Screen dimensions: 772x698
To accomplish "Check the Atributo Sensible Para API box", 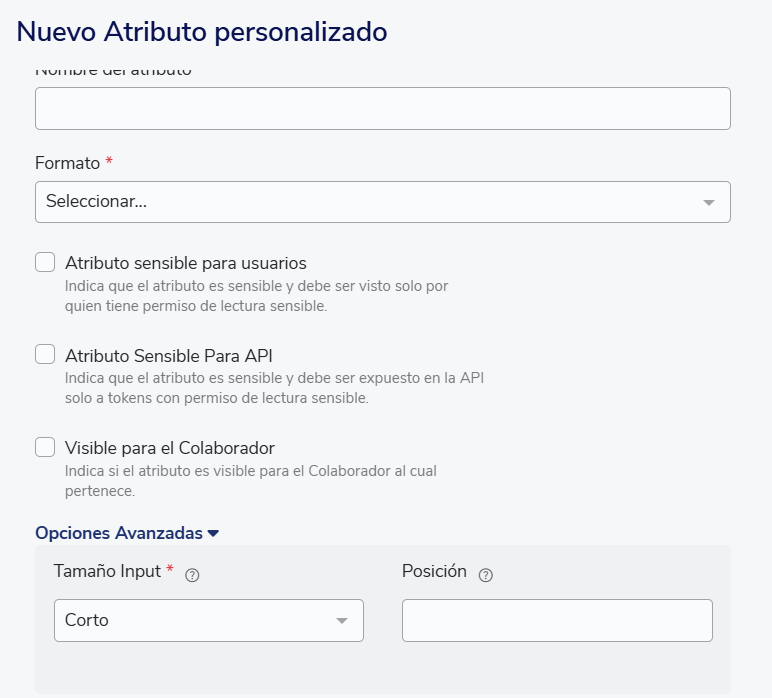I will [x=45, y=355].
